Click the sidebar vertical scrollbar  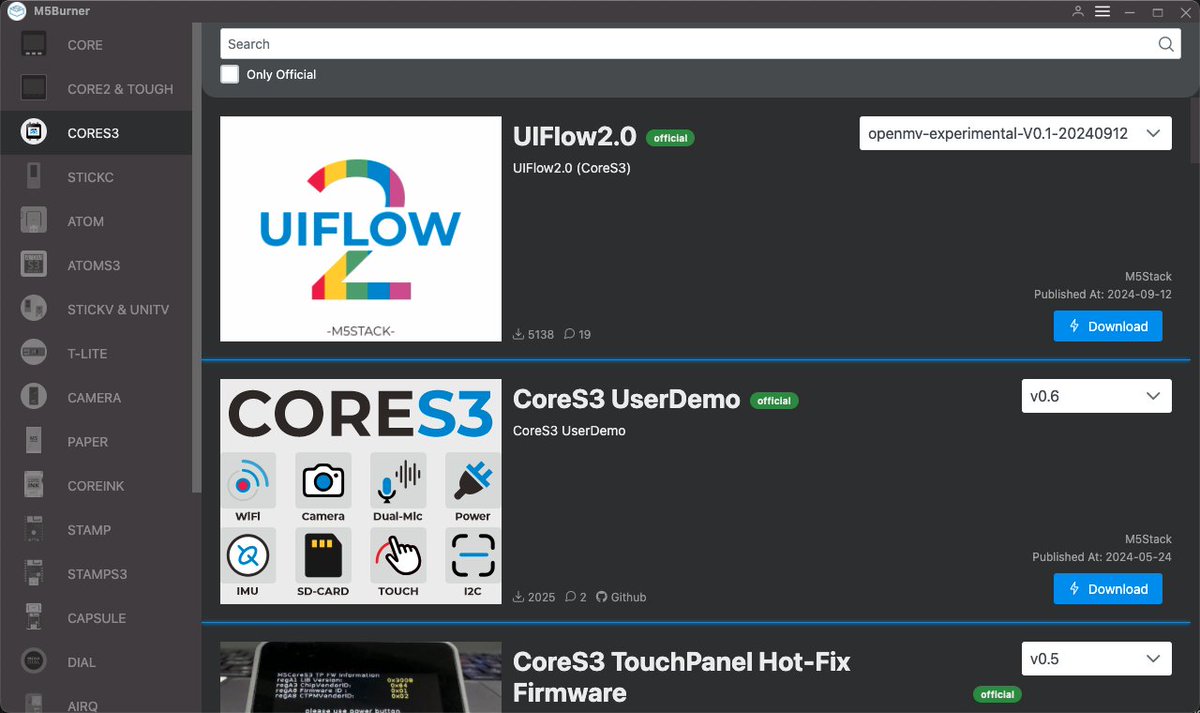[196, 256]
